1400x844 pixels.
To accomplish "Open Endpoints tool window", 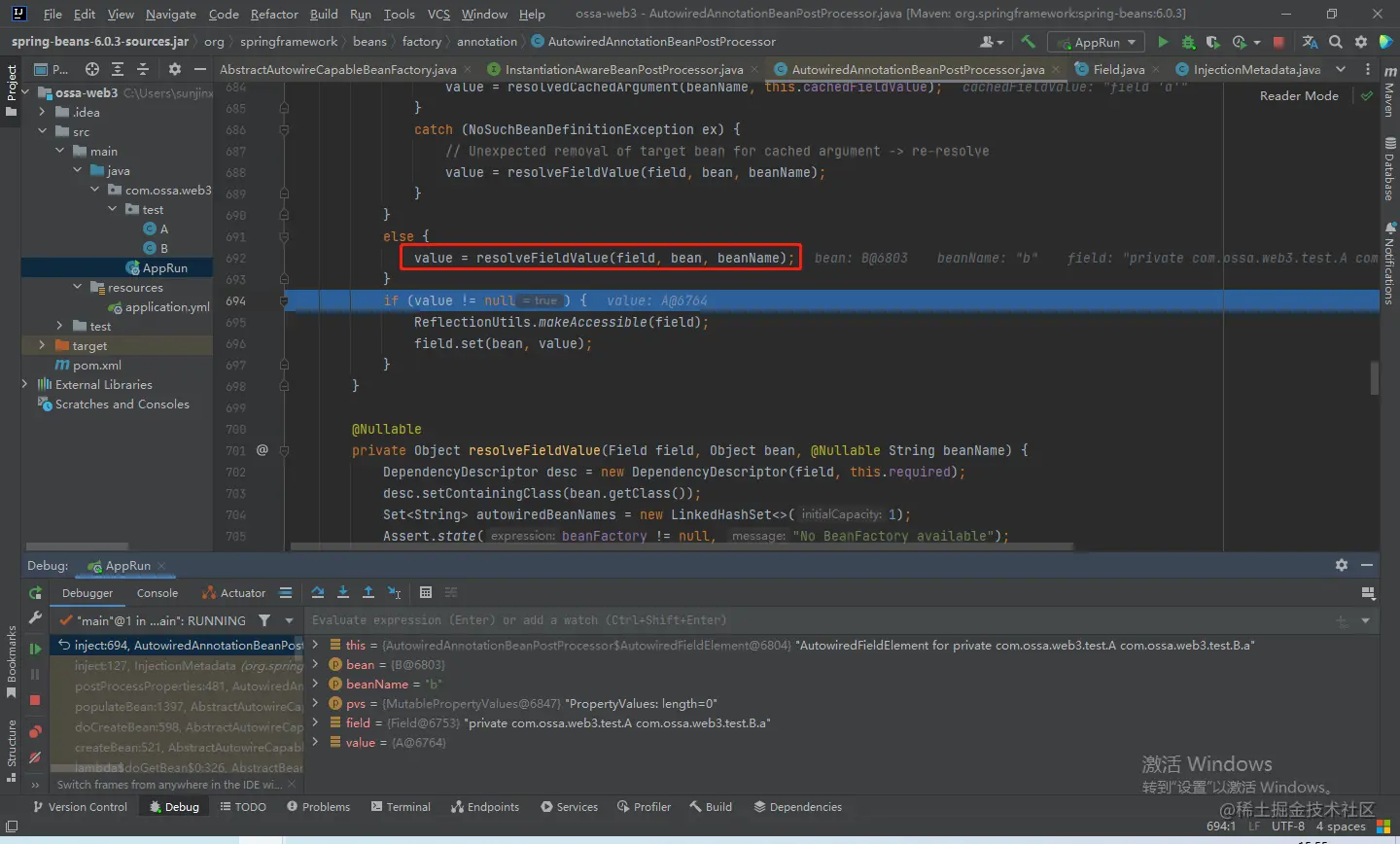I will click(x=484, y=807).
